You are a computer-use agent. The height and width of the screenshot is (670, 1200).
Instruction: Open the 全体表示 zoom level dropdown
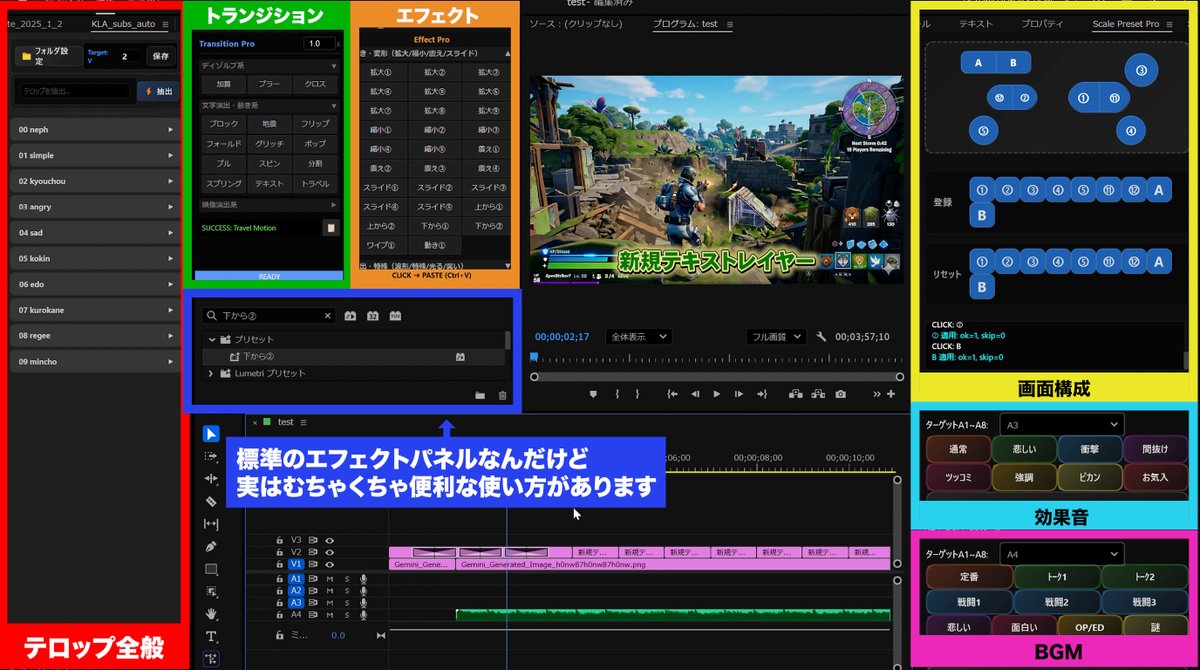point(638,336)
